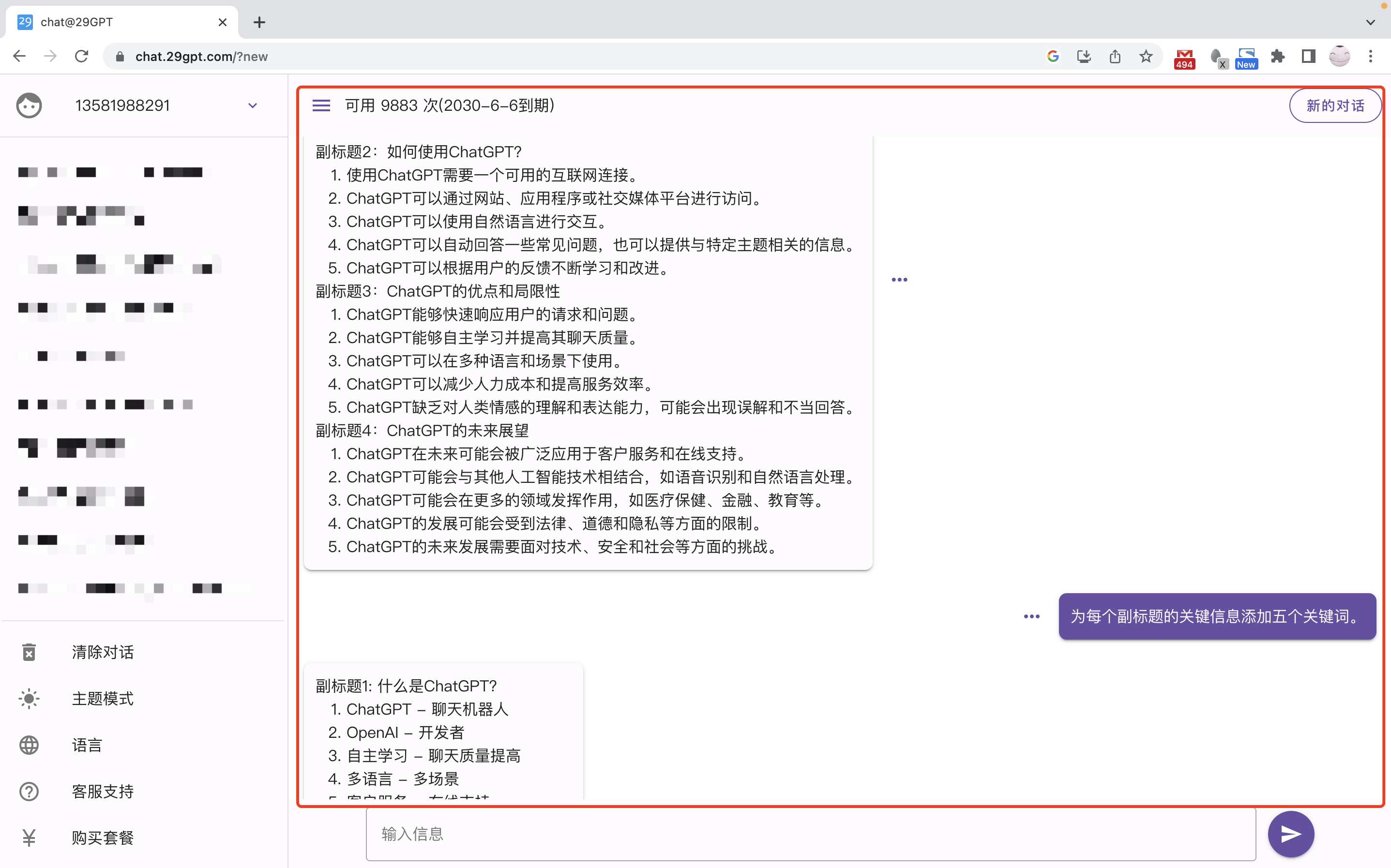Open the blue extension labeled New
Screen dimensions: 1391x868
point(1246,59)
